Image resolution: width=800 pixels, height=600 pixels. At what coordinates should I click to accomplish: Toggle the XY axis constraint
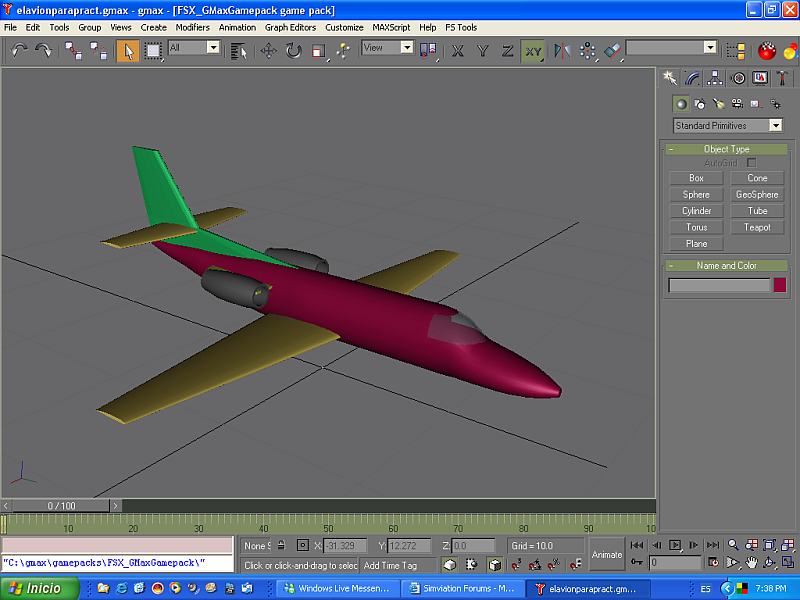coord(533,49)
